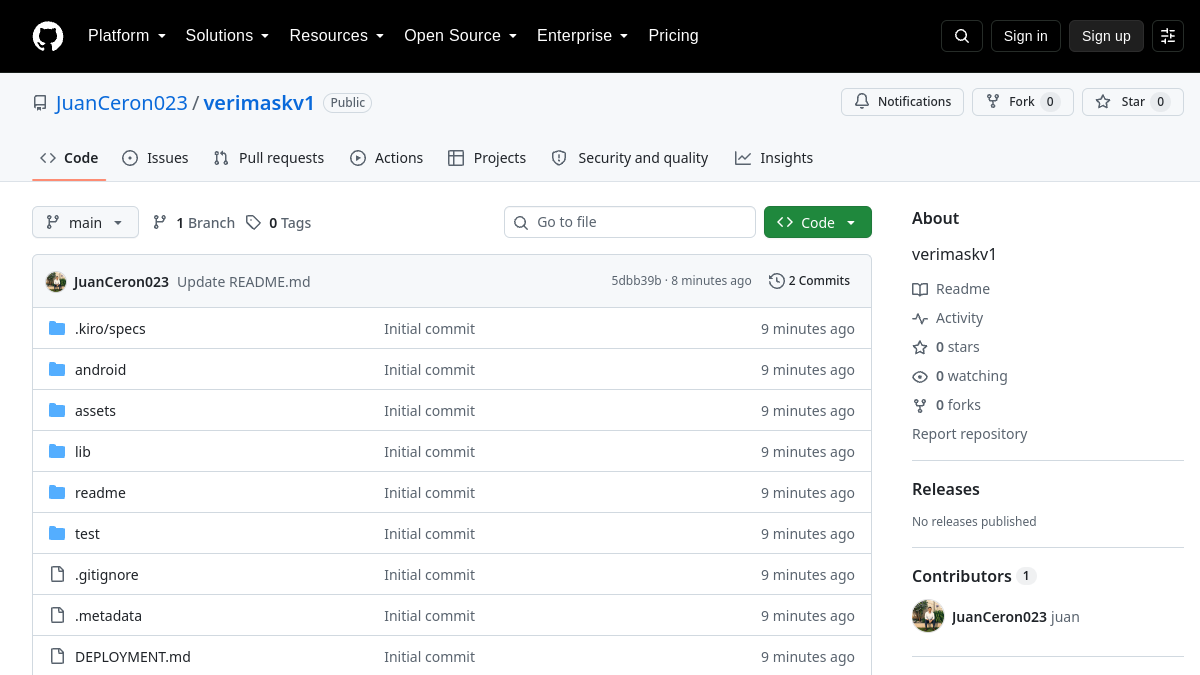Switch to the Pull requests tab
1200x675 pixels.
[x=268, y=158]
